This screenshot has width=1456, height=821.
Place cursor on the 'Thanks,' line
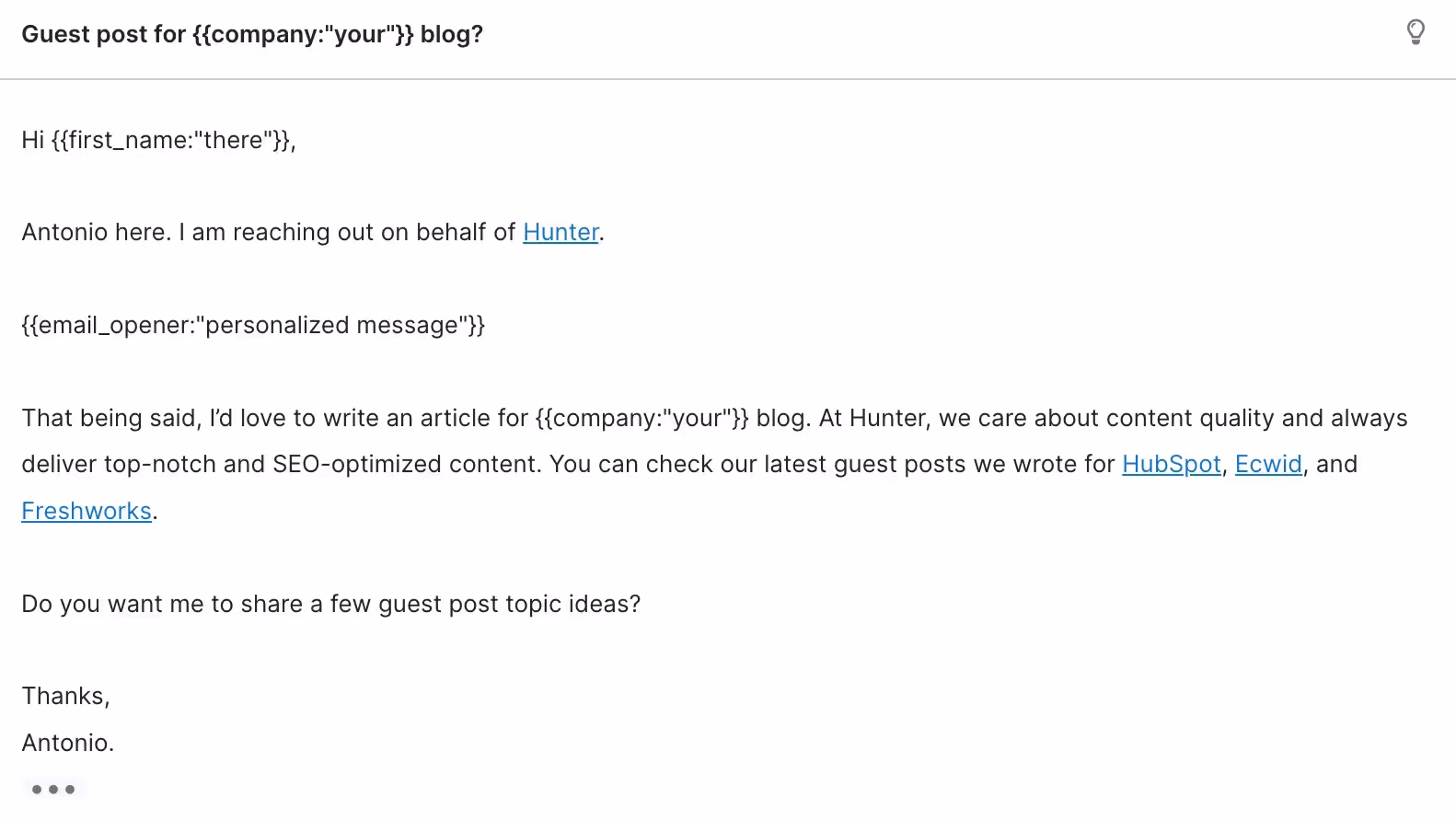tap(66, 696)
